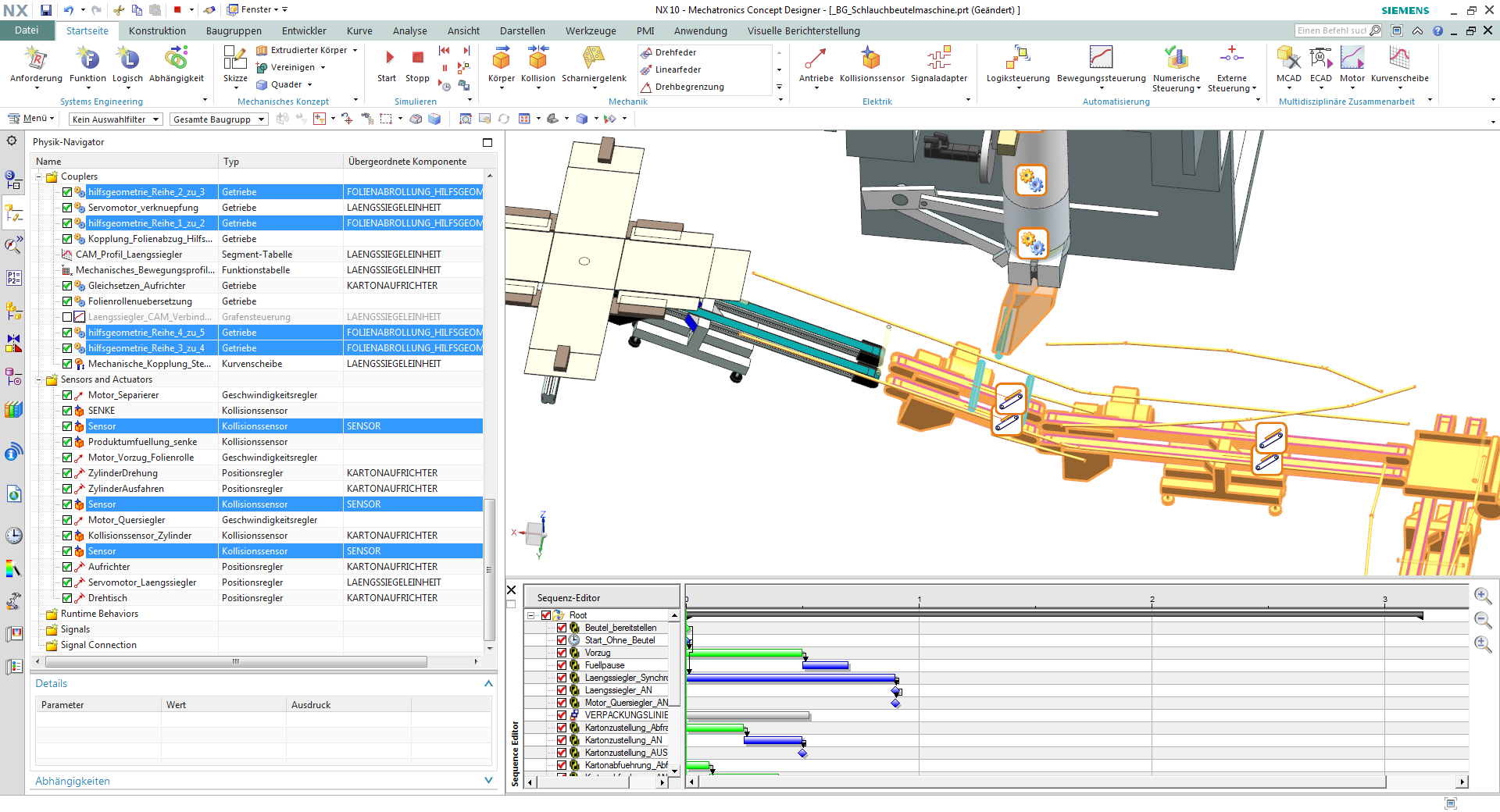
Task: Open the Datei menu
Action: [x=27, y=30]
